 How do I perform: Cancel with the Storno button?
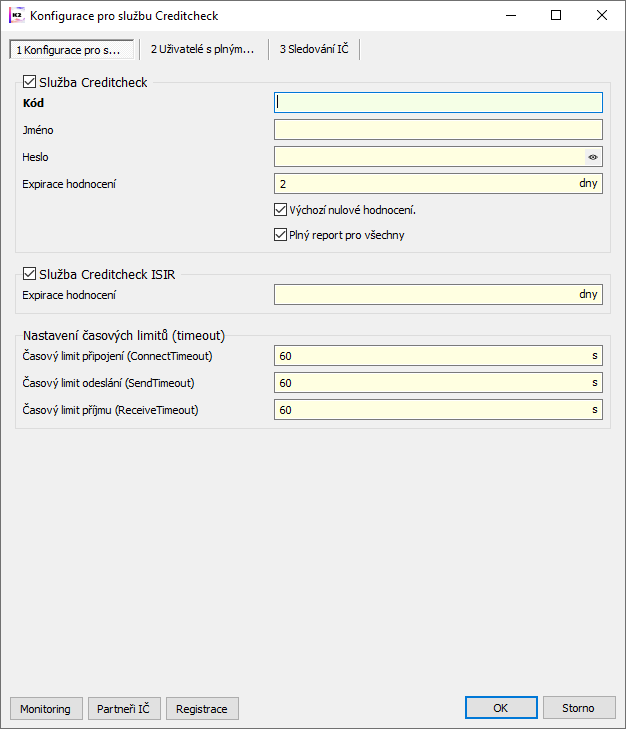(x=578, y=708)
